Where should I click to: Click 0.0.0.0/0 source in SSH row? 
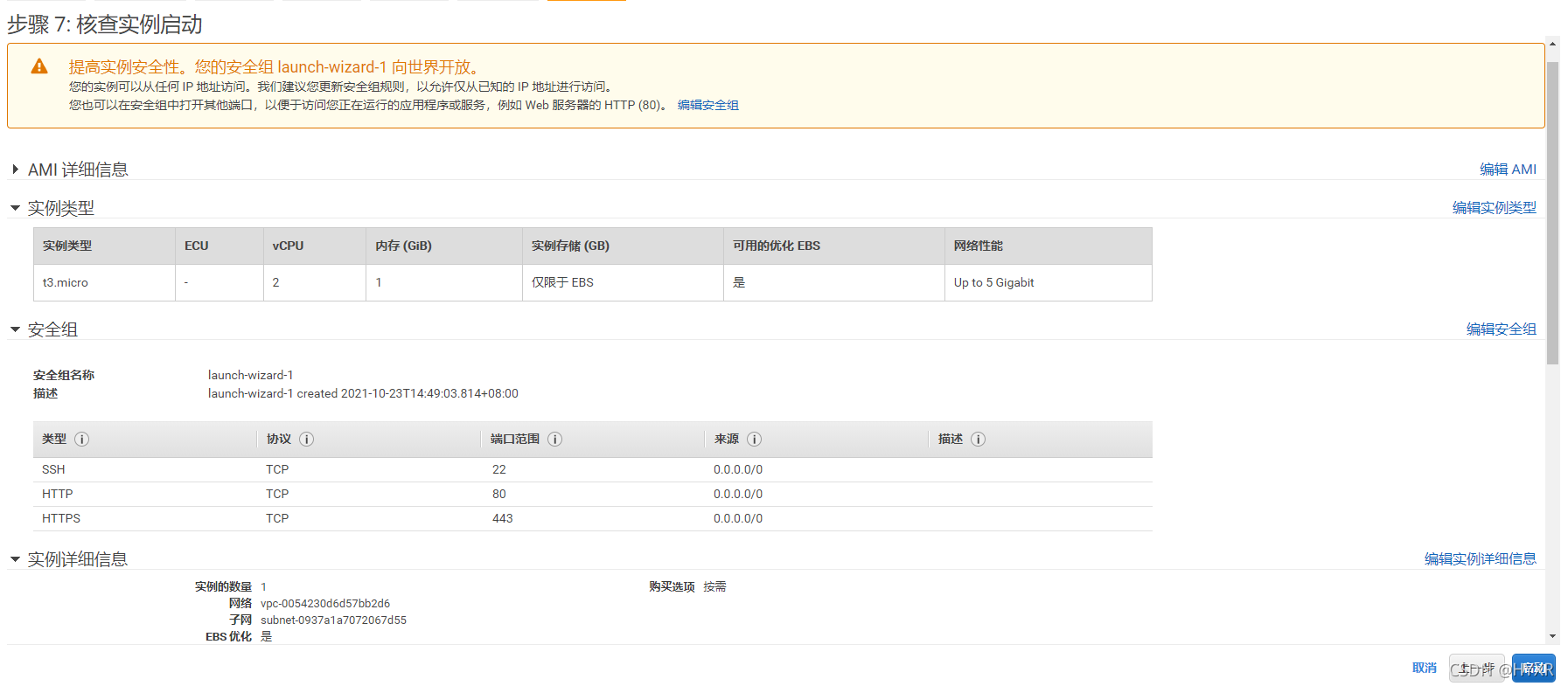click(x=738, y=469)
